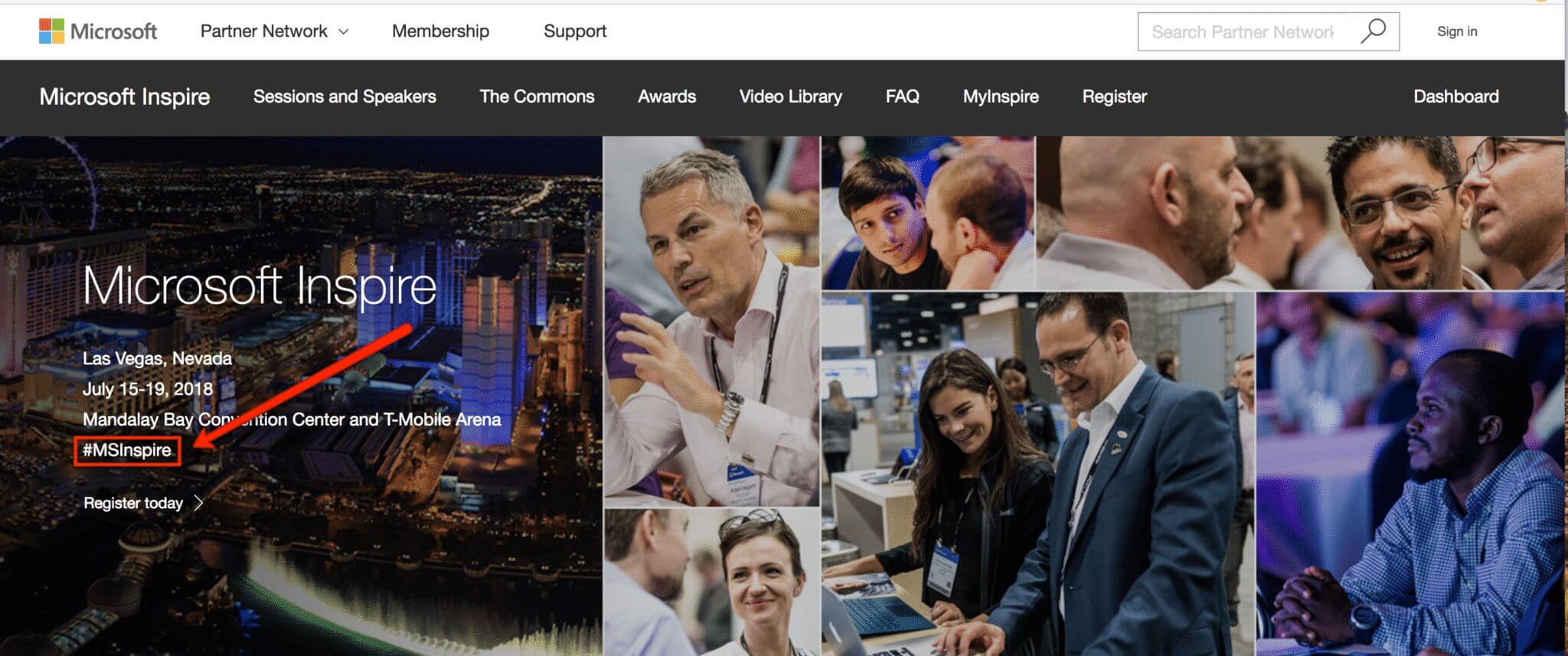Open Sessions and Speakers tab

pyautogui.click(x=345, y=96)
